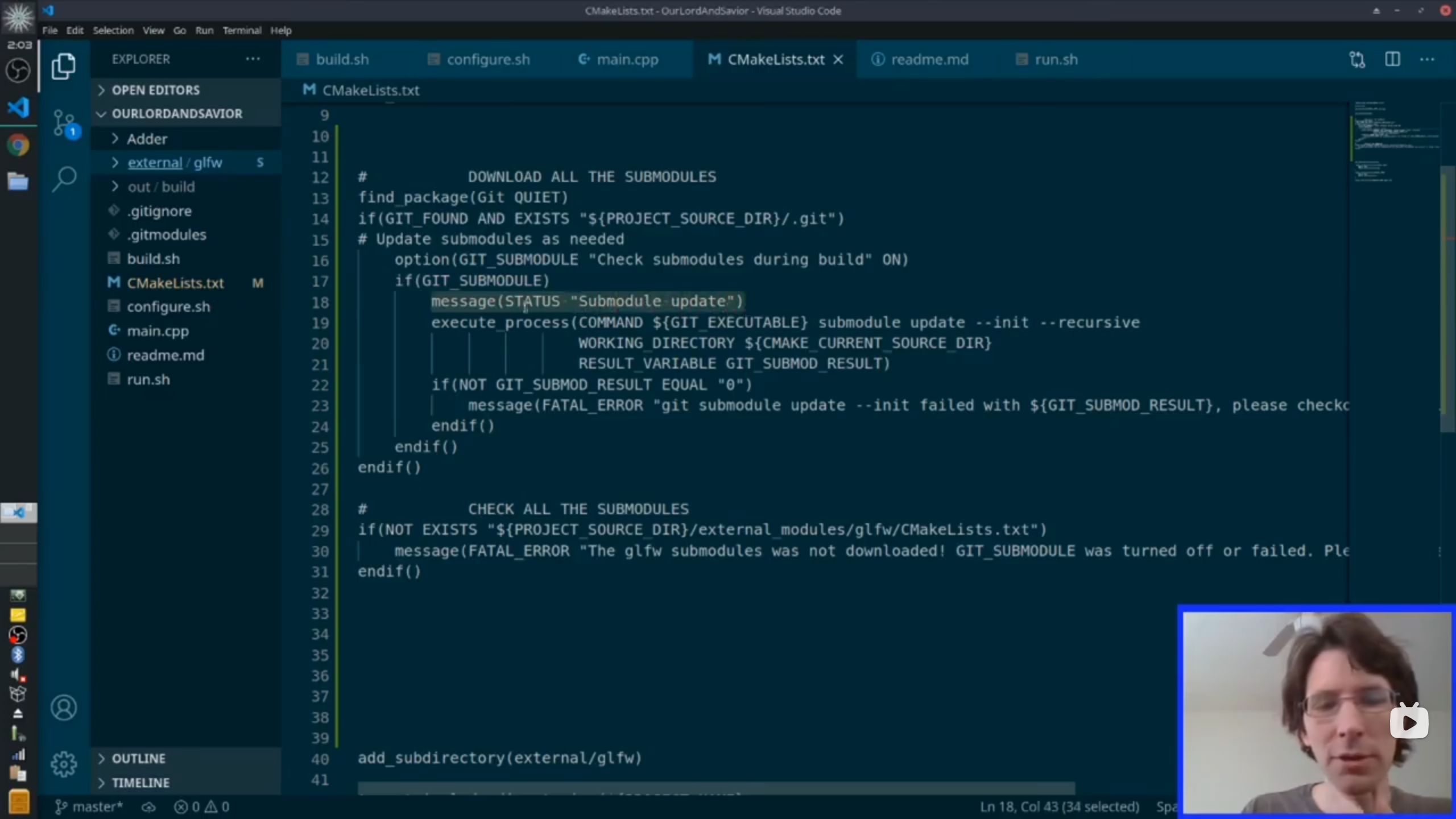1456x819 pixels.
Task: Switch to the build.sh tab
Action: 341,59
